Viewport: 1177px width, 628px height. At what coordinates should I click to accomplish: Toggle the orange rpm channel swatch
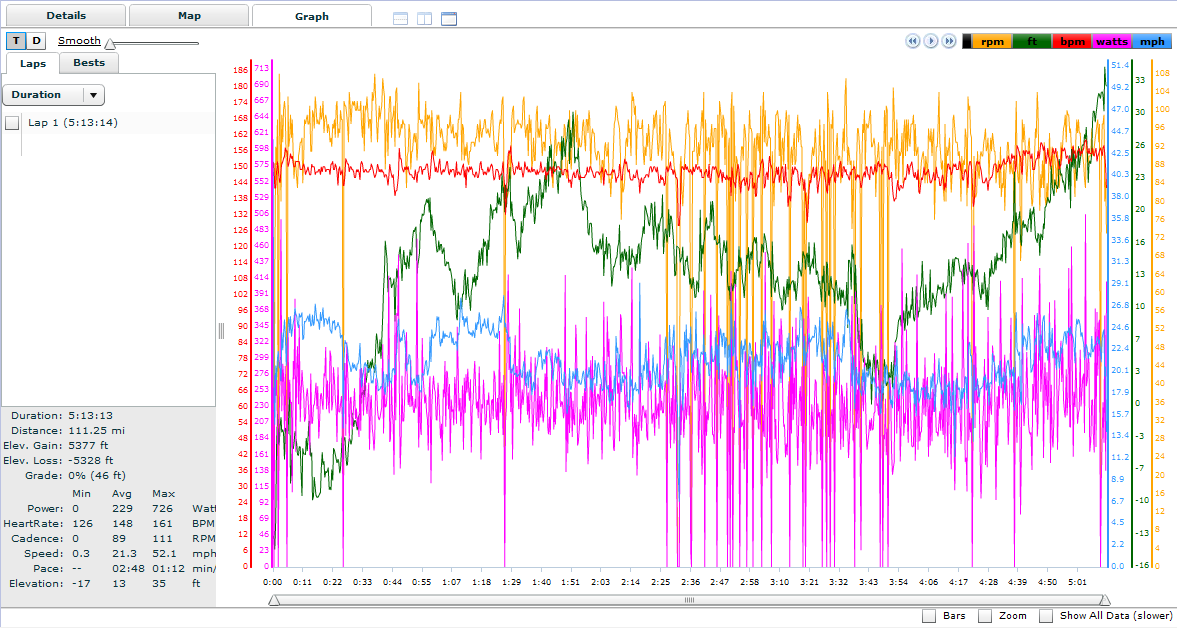(x=992, y=42)
